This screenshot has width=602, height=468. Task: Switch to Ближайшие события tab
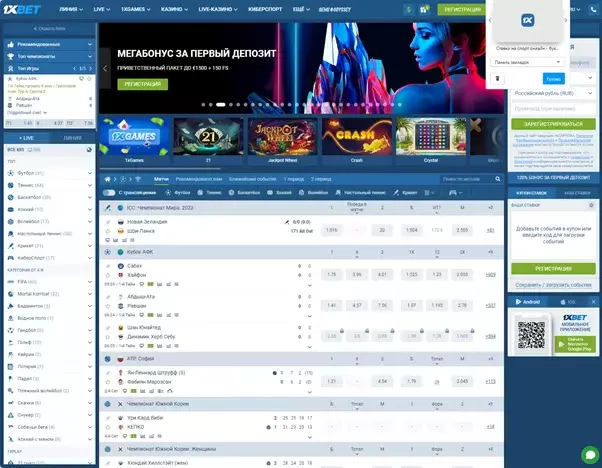[253, 179]
